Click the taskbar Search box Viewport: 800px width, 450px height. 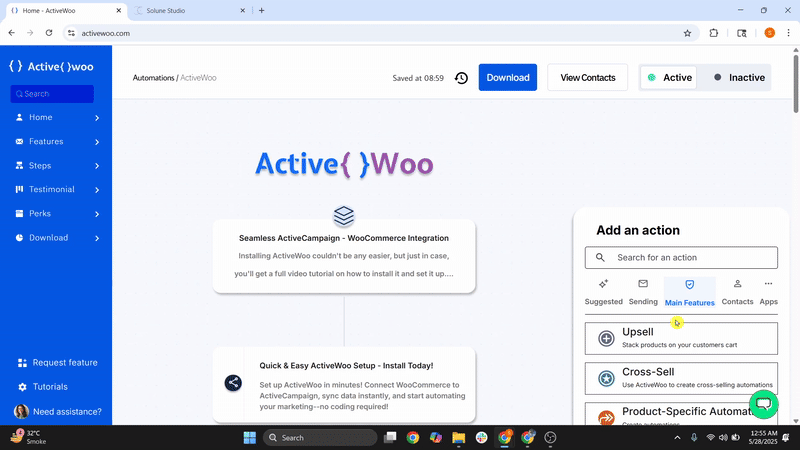click(320, 438)
